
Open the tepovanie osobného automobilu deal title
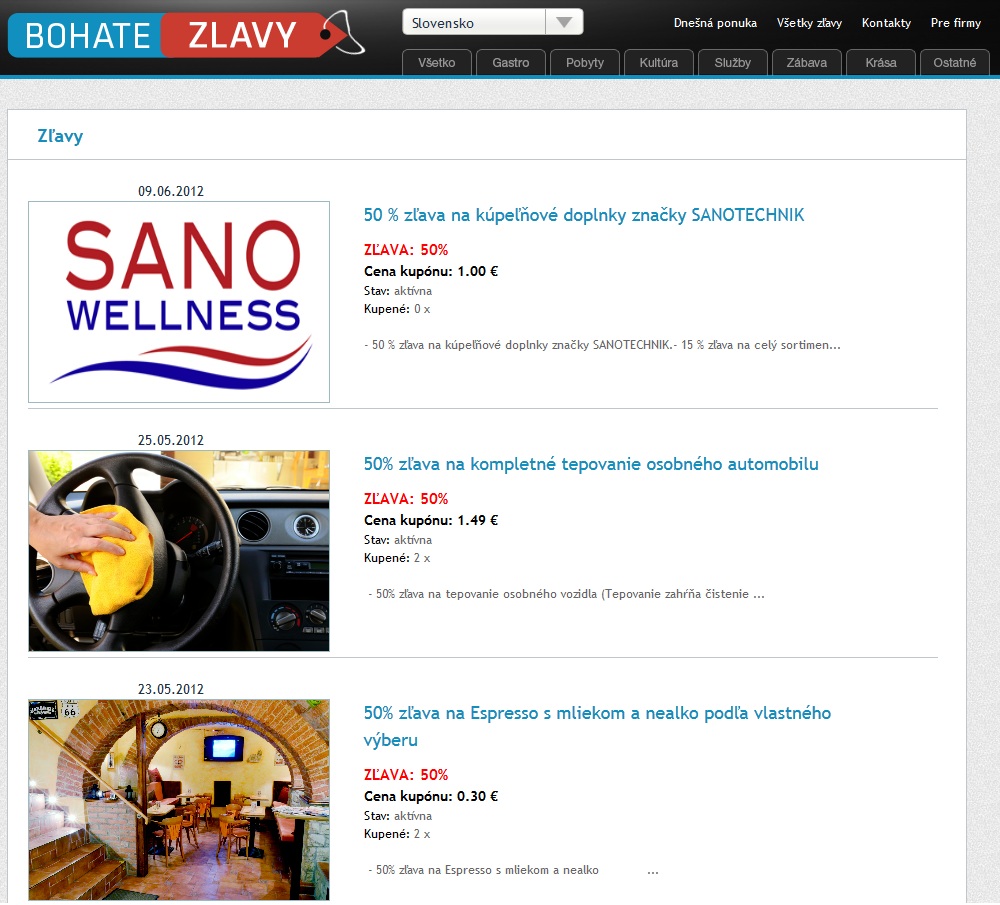click(x=591, y=464)
